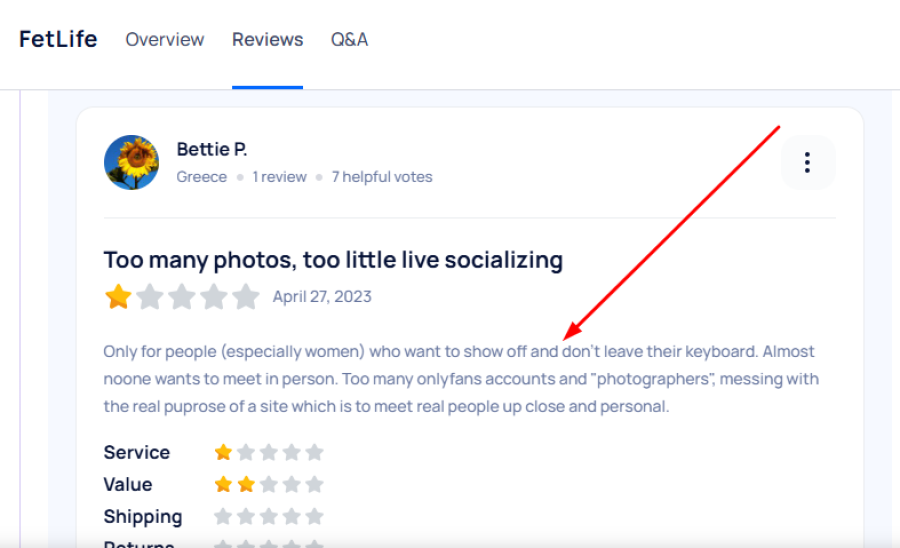The height and width of the screenshot is (548, 900).
Task: Click the '7 helpful votes' text
Action: (382, 177)
